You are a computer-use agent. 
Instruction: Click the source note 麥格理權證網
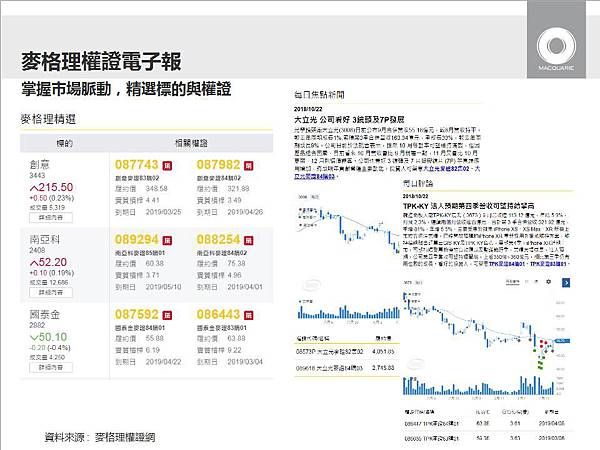(125, 437)
